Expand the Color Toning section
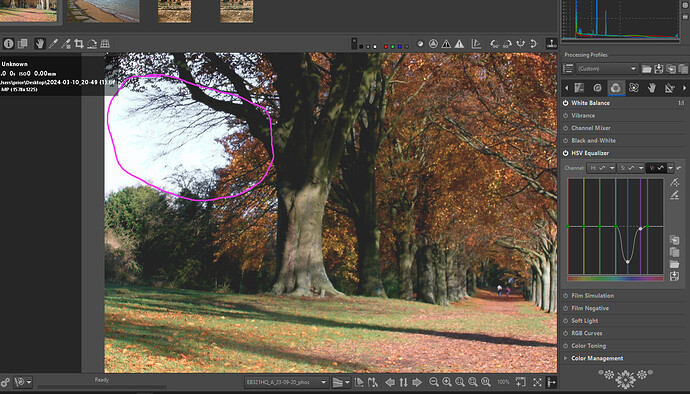The width and height of the screenshot is (690, 394). pyautogui.click(x=588, y=346)
